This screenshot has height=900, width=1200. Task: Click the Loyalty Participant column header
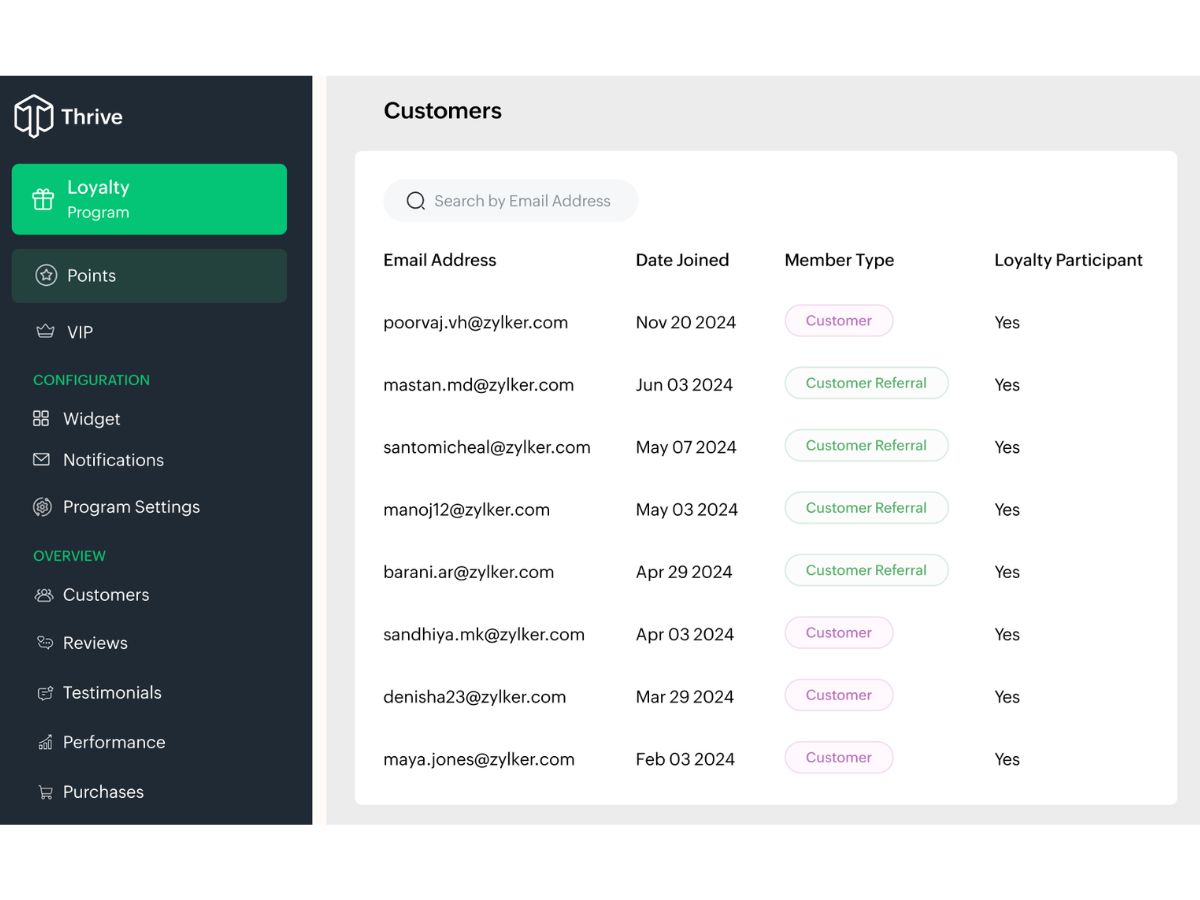pyautogui.click(x=1068, y=260)
